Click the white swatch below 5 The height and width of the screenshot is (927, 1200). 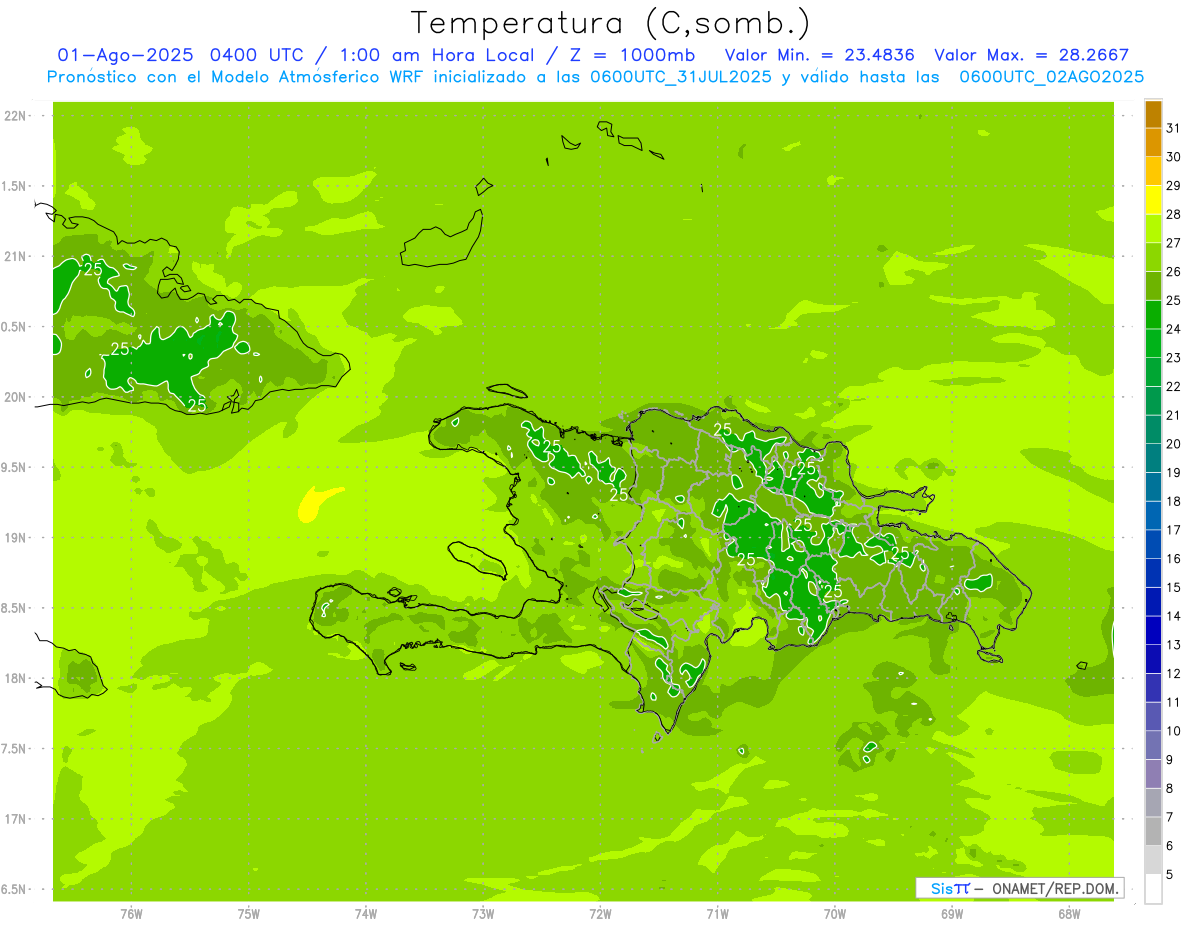1153,889
